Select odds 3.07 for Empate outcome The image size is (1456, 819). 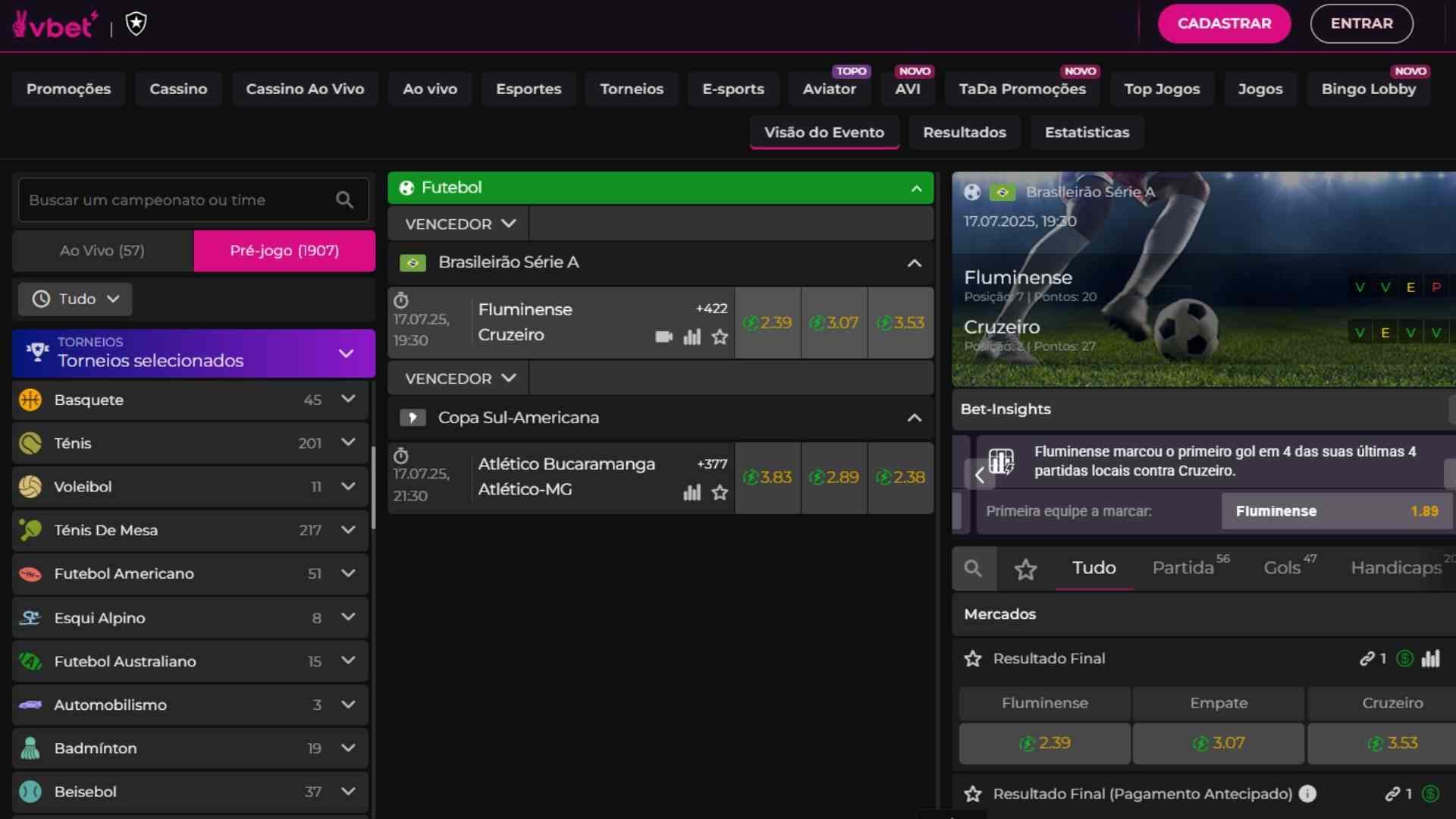point(1217,743)
